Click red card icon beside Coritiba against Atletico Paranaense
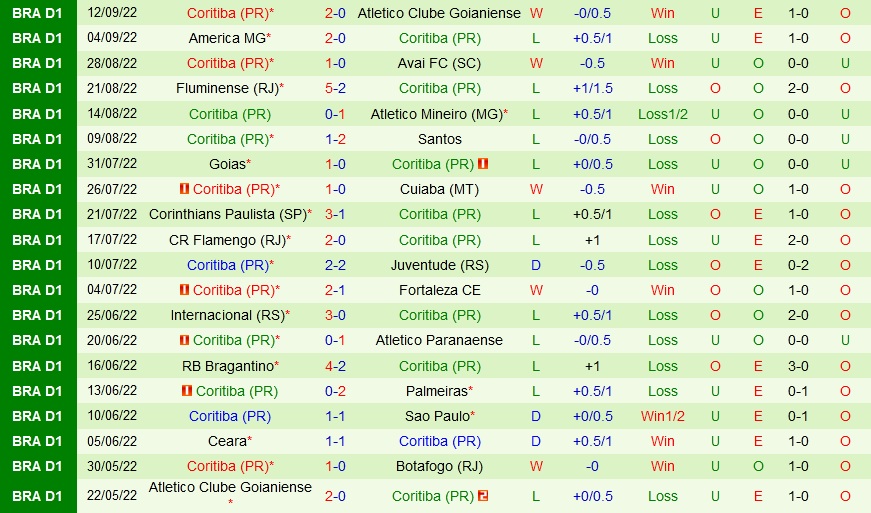The width and height of the screenshot is (871, 513). click(184, 340)
